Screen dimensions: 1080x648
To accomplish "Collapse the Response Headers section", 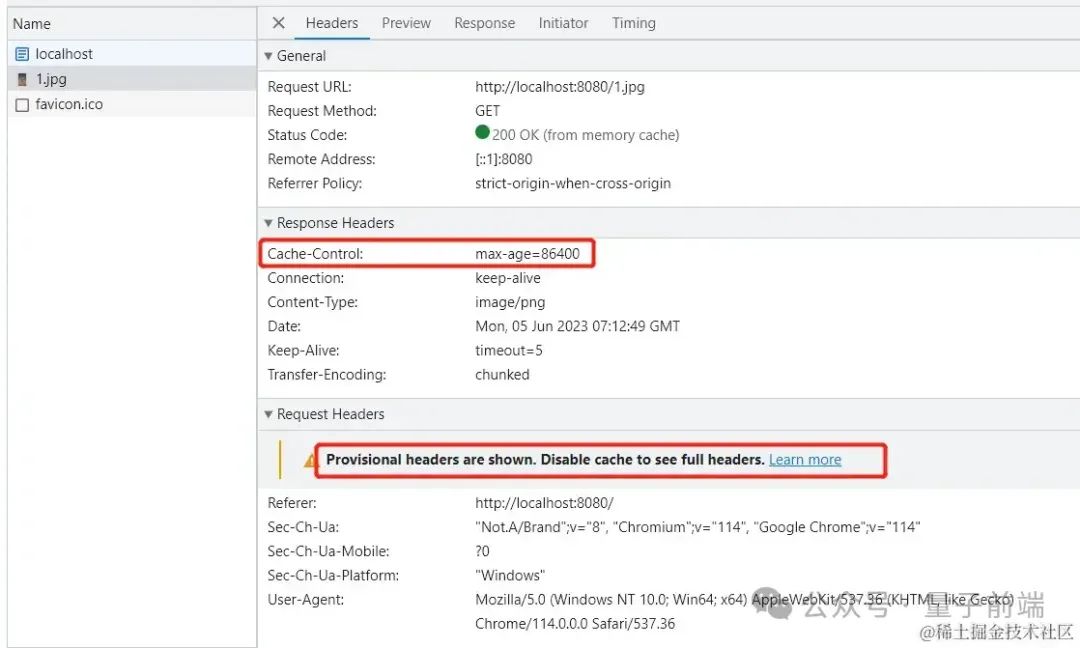I will 269,223.
